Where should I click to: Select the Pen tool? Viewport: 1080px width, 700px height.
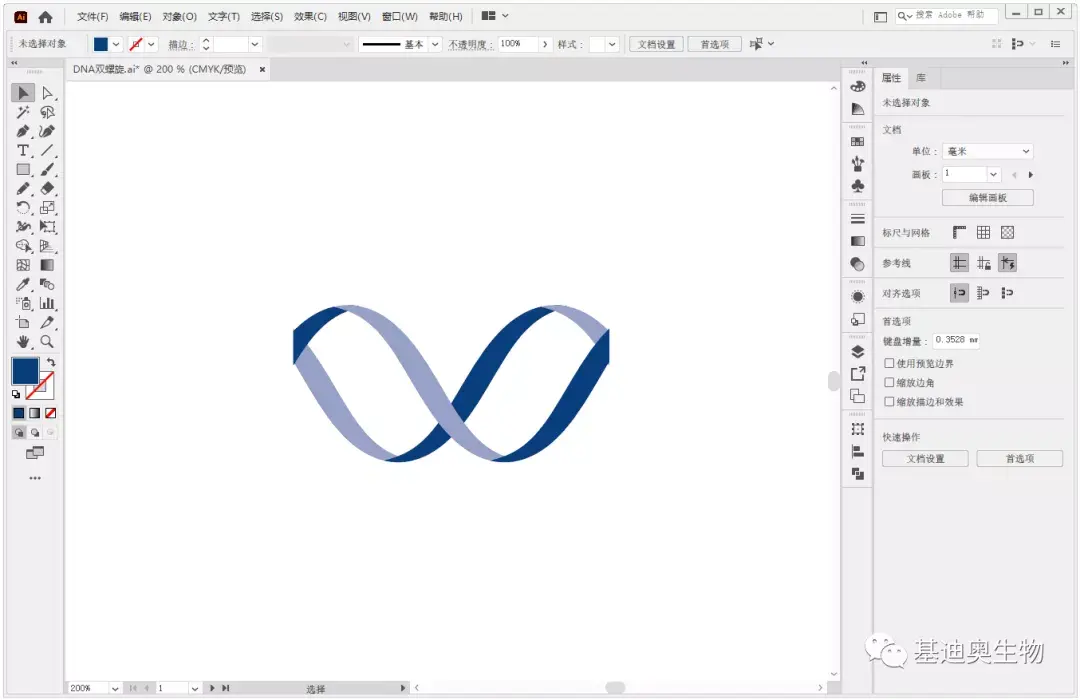(23, 131)
